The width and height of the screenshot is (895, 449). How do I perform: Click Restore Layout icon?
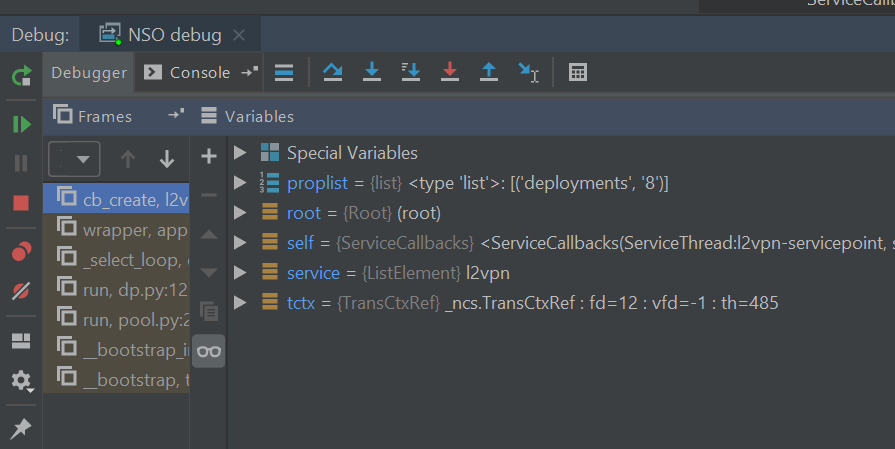pos(21,341)
